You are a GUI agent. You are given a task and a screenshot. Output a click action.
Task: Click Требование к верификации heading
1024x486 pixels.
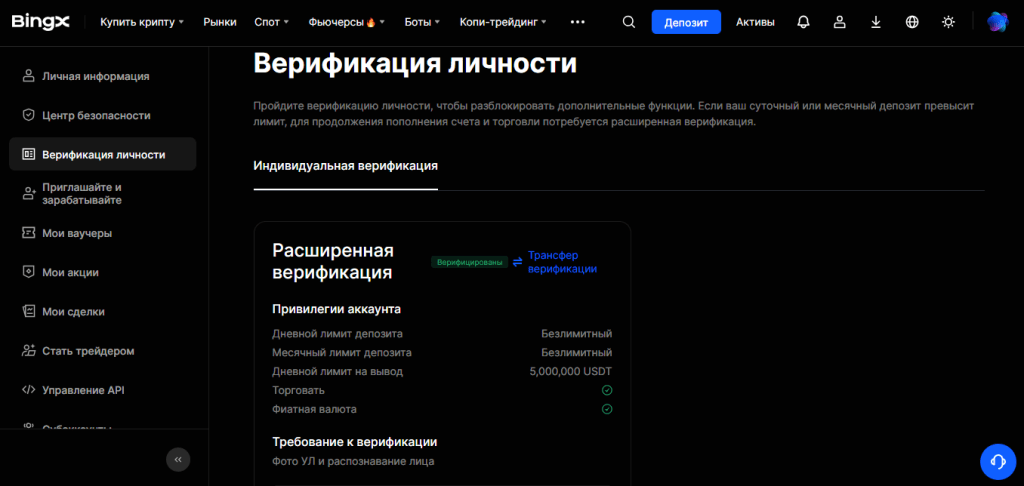coord(355,442)
